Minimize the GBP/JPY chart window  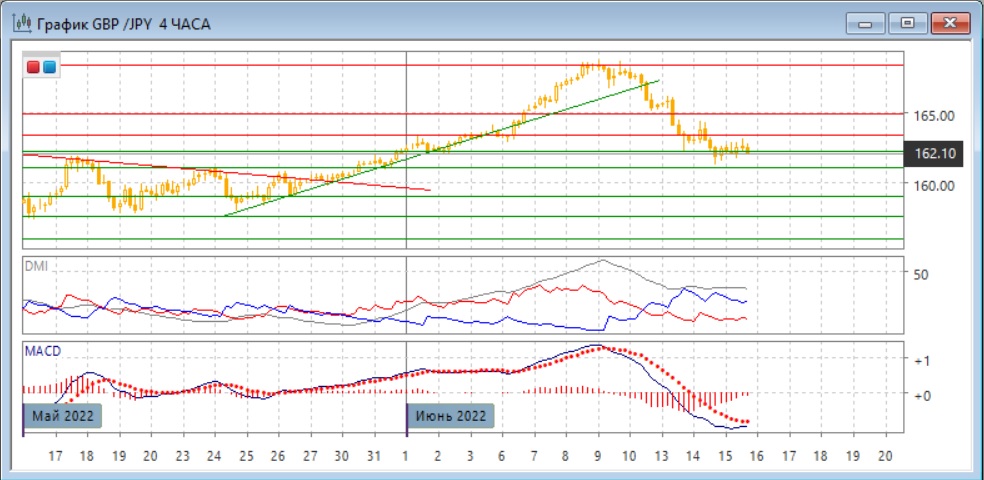(x=867, y=23)
